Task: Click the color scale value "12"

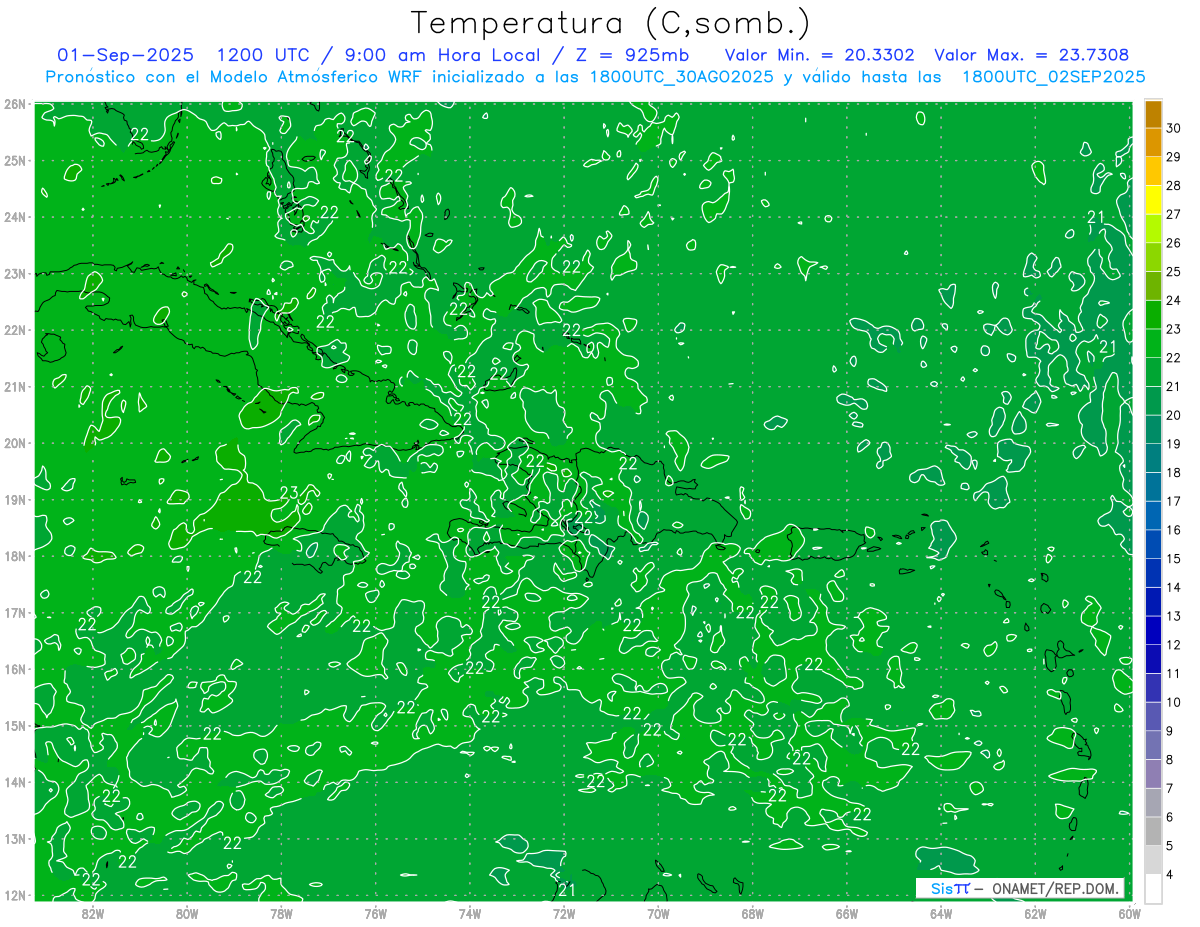Action: [1174, 644]
